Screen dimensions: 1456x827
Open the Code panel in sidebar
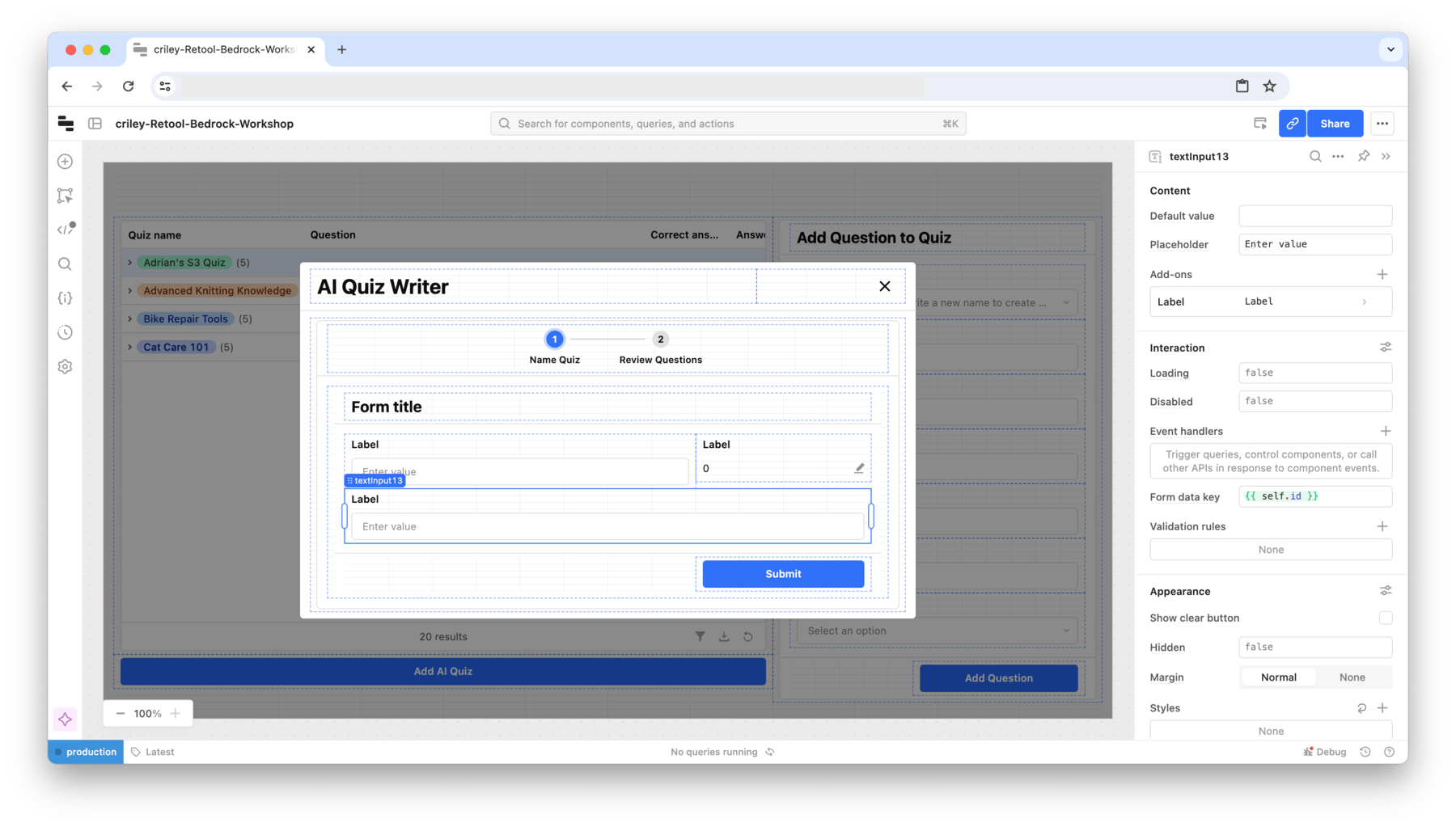[x=66, y=230]
